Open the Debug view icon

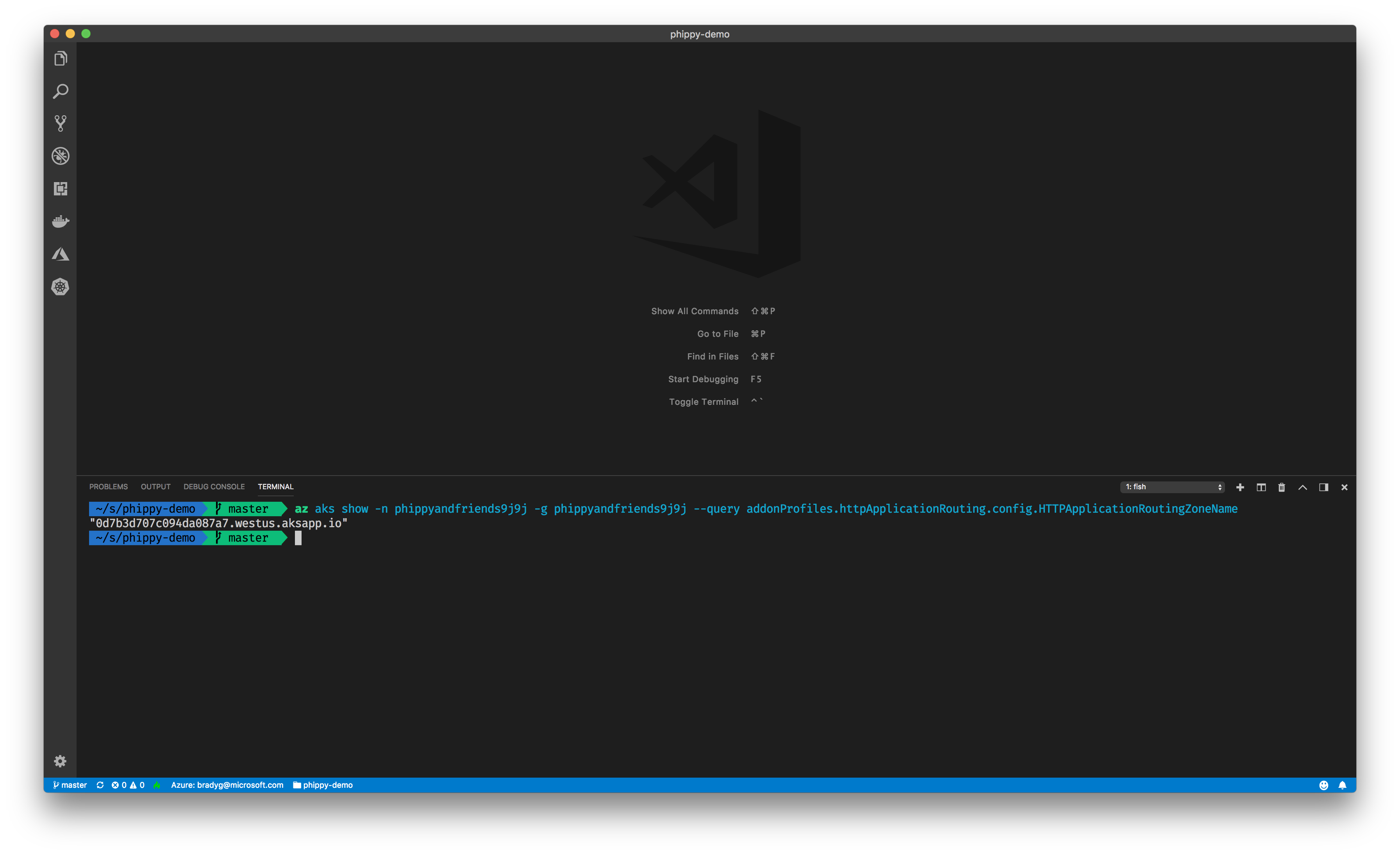pyautogui.click(x=60, y=156)
